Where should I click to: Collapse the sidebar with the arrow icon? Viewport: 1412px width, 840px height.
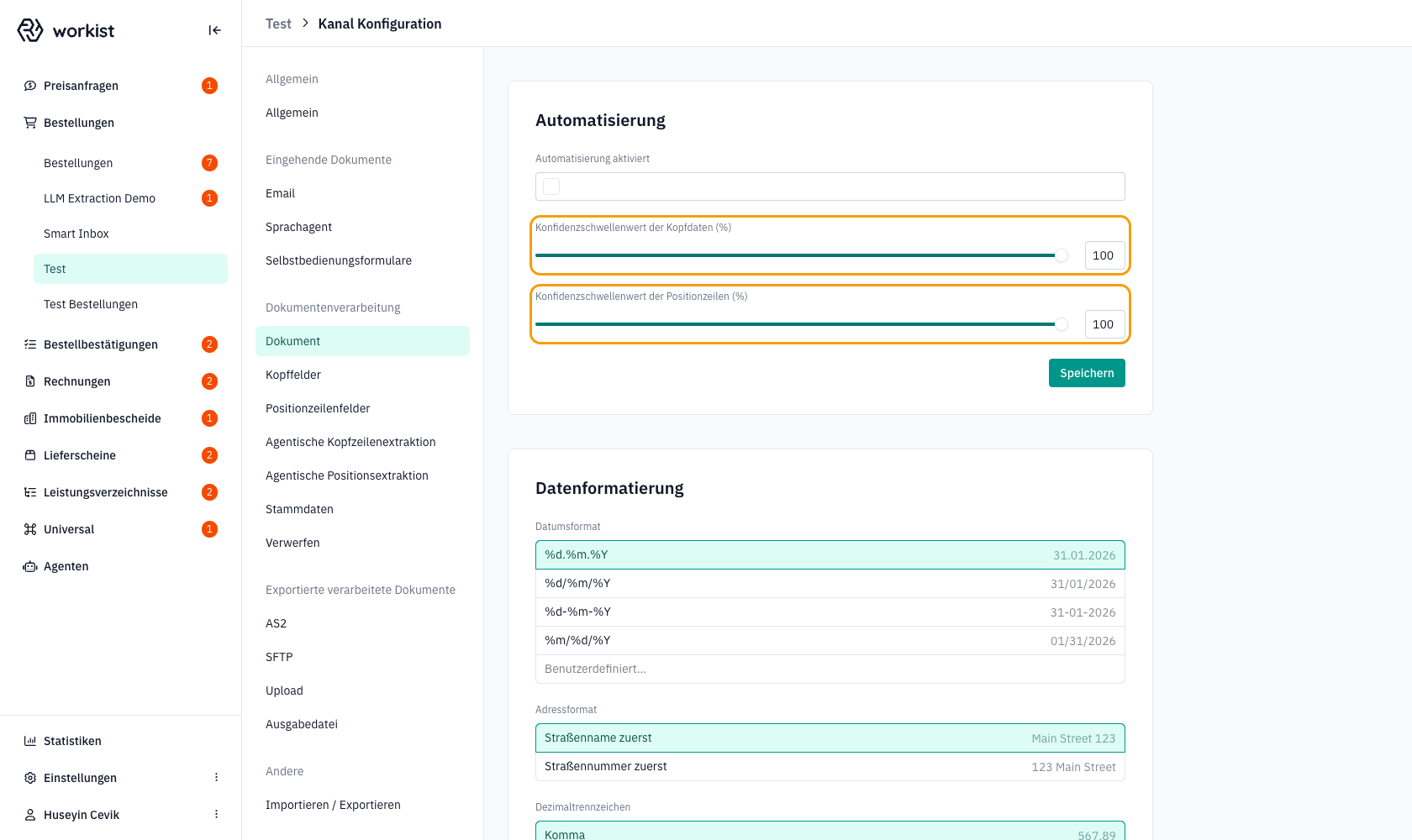click(x=214, y=30)
